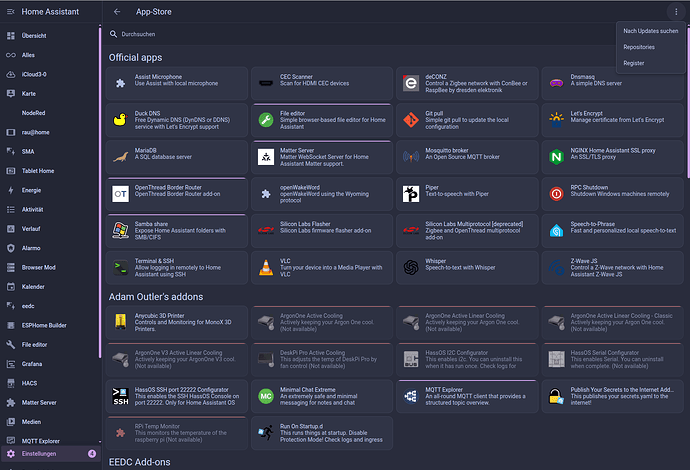Click the 'Official apps' heading
Screen dimensions: 690x470
tap(136, 58)
